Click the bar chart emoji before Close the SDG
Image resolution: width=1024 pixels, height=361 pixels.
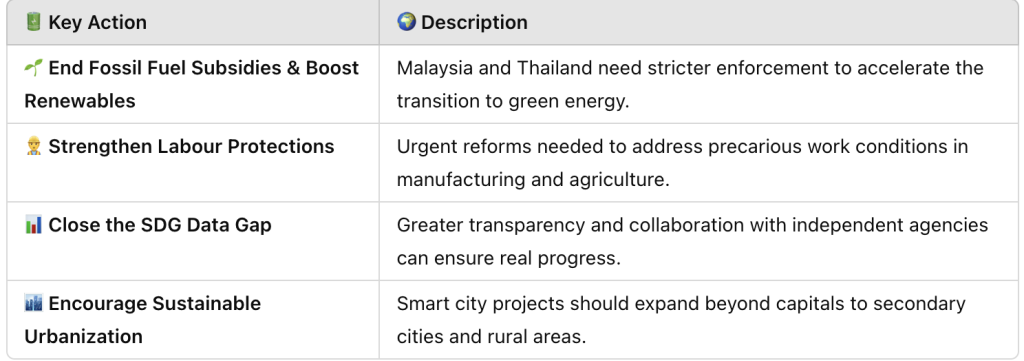point(33,225)
